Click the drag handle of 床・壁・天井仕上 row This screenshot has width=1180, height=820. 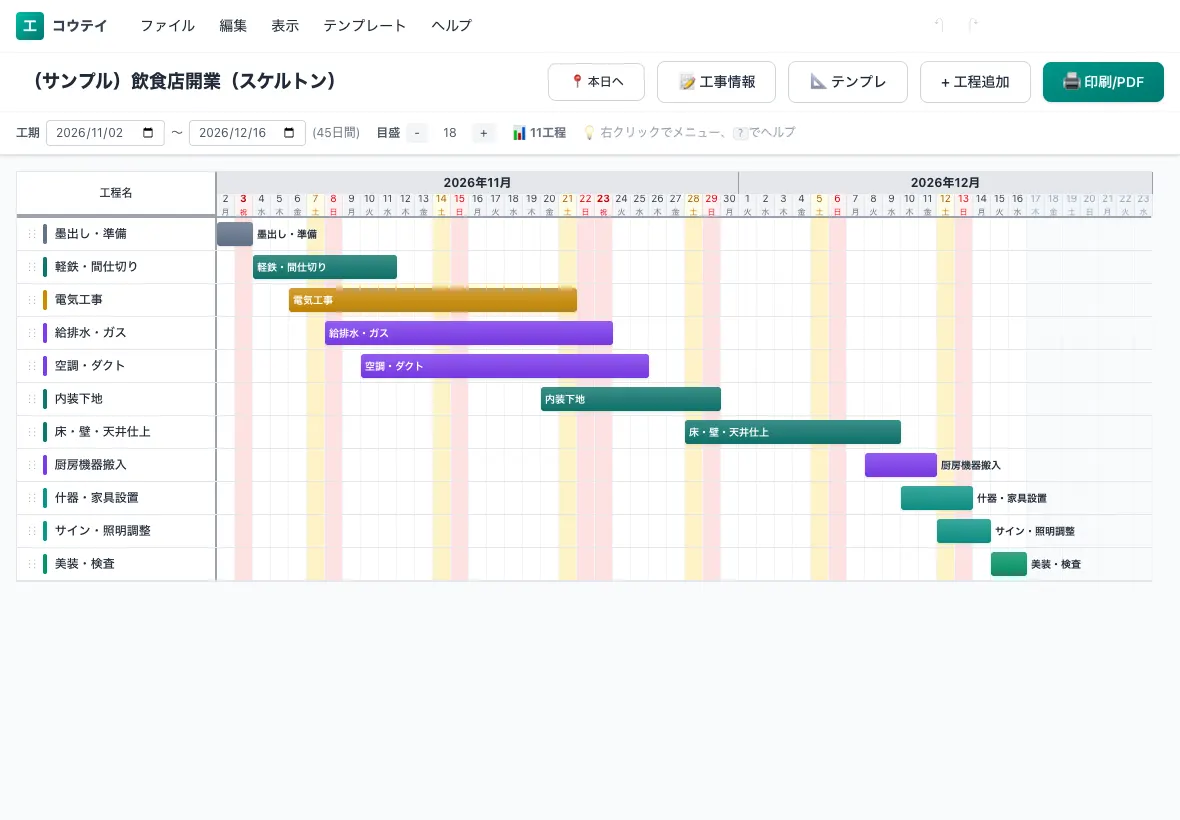(32, 432)
